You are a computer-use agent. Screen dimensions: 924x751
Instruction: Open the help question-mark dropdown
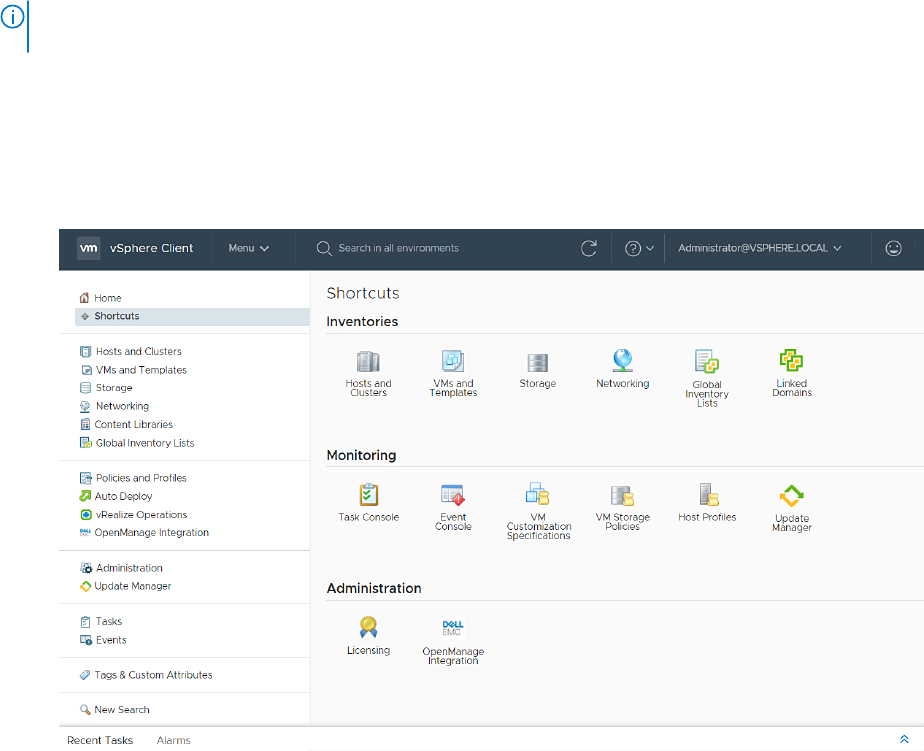pyautogui.click(x=639, y=248)
